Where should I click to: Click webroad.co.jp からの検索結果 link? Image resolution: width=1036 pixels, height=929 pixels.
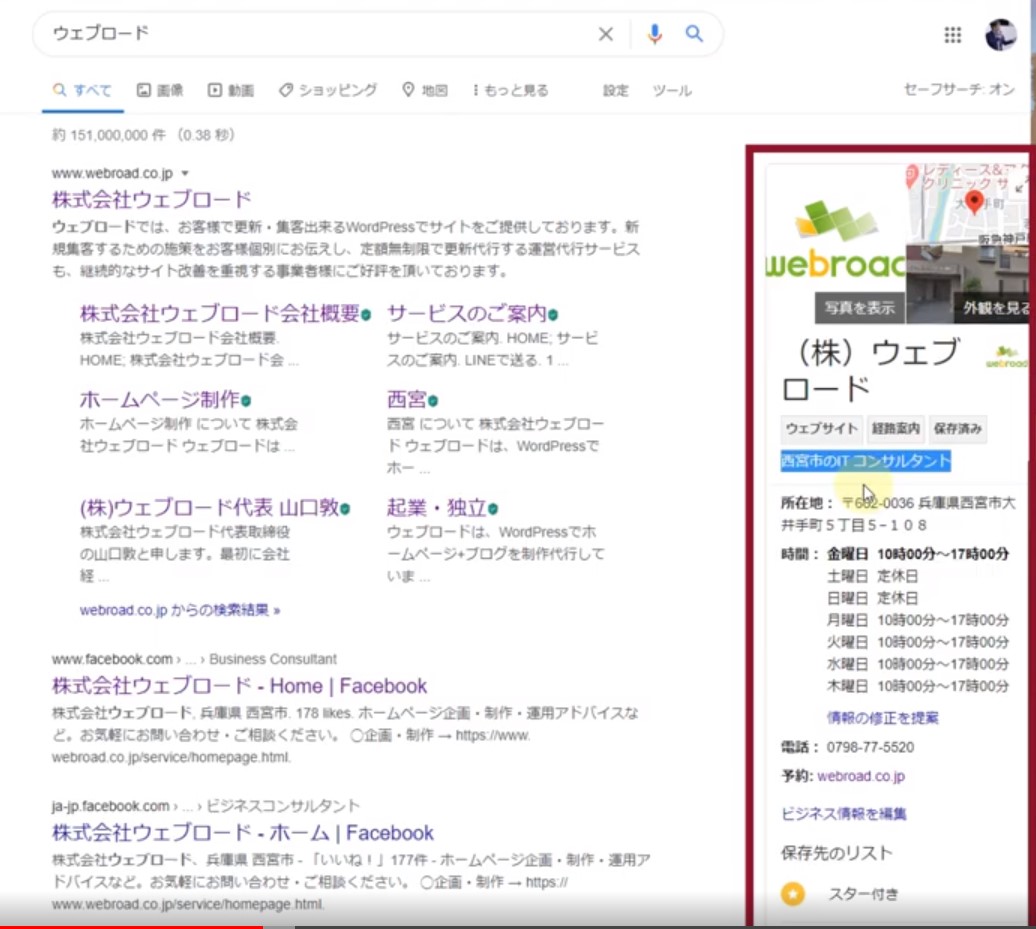pos(180,610)
